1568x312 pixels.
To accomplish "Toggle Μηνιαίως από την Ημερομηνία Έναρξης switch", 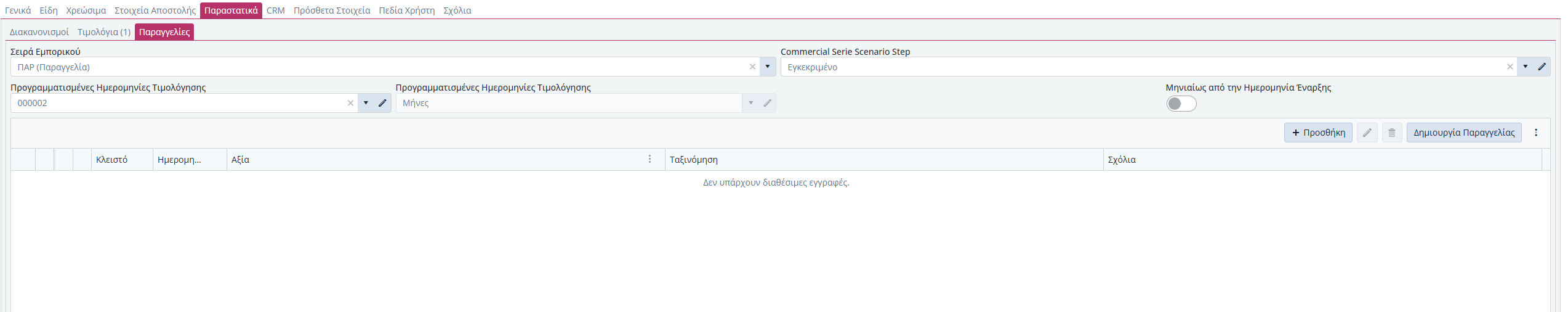I will (x=1181, y=104).
